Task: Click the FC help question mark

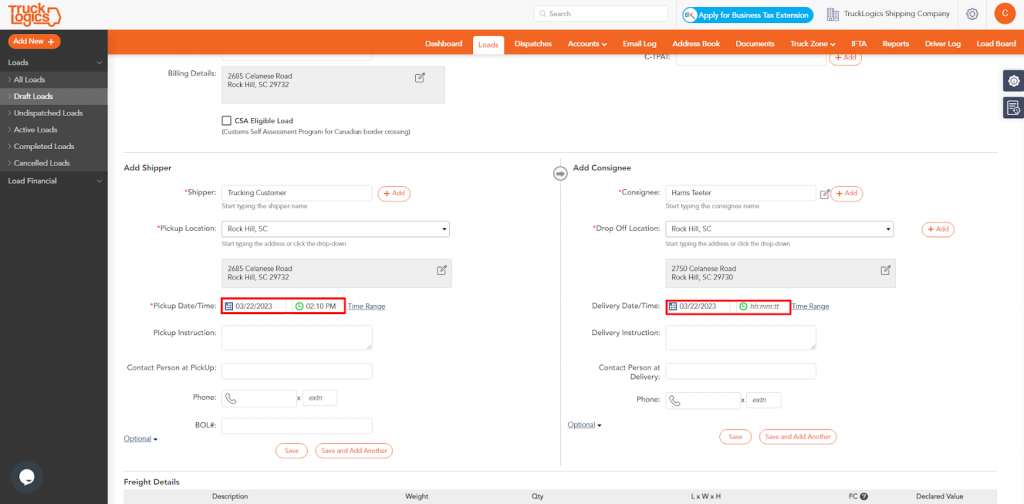Action: tap(864, 496)
